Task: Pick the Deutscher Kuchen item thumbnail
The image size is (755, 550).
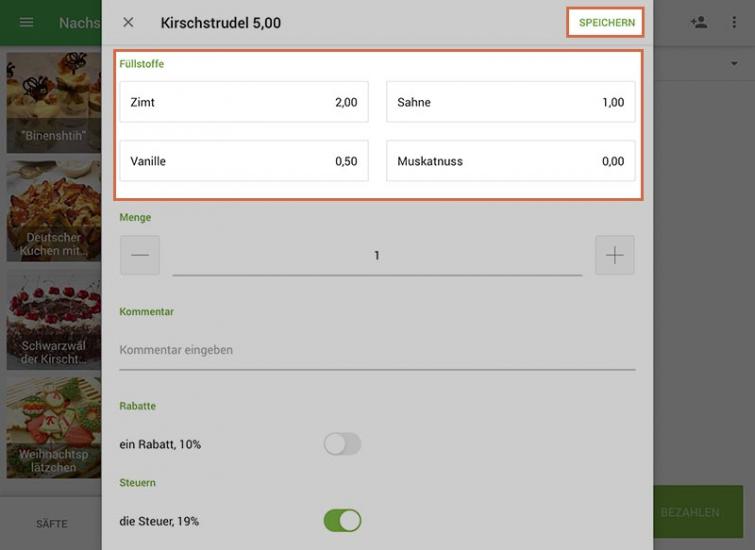Action: 54,212
